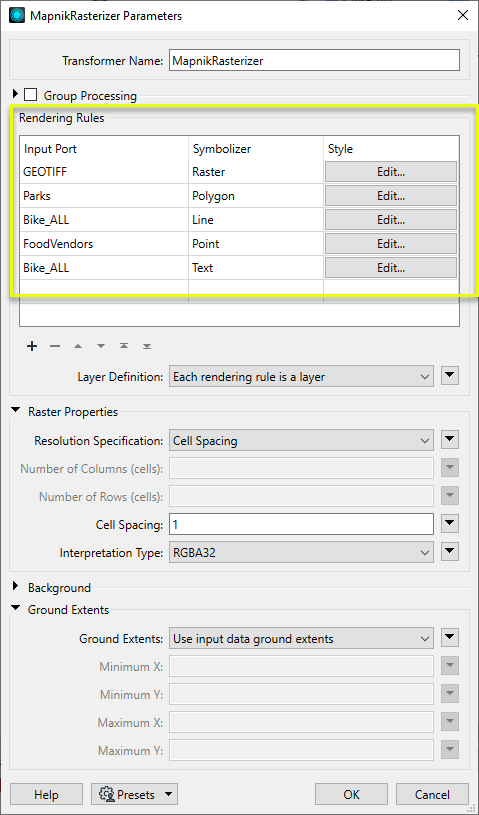
Task: Open the Ground Extents dropdown
Action: click(x=301, y=638)
